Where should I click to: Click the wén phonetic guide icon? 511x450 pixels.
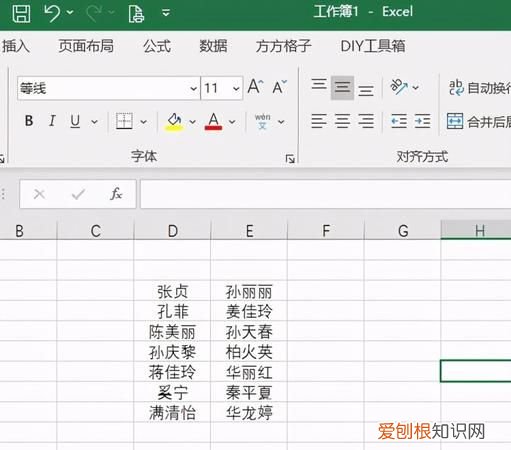[263, 121]
